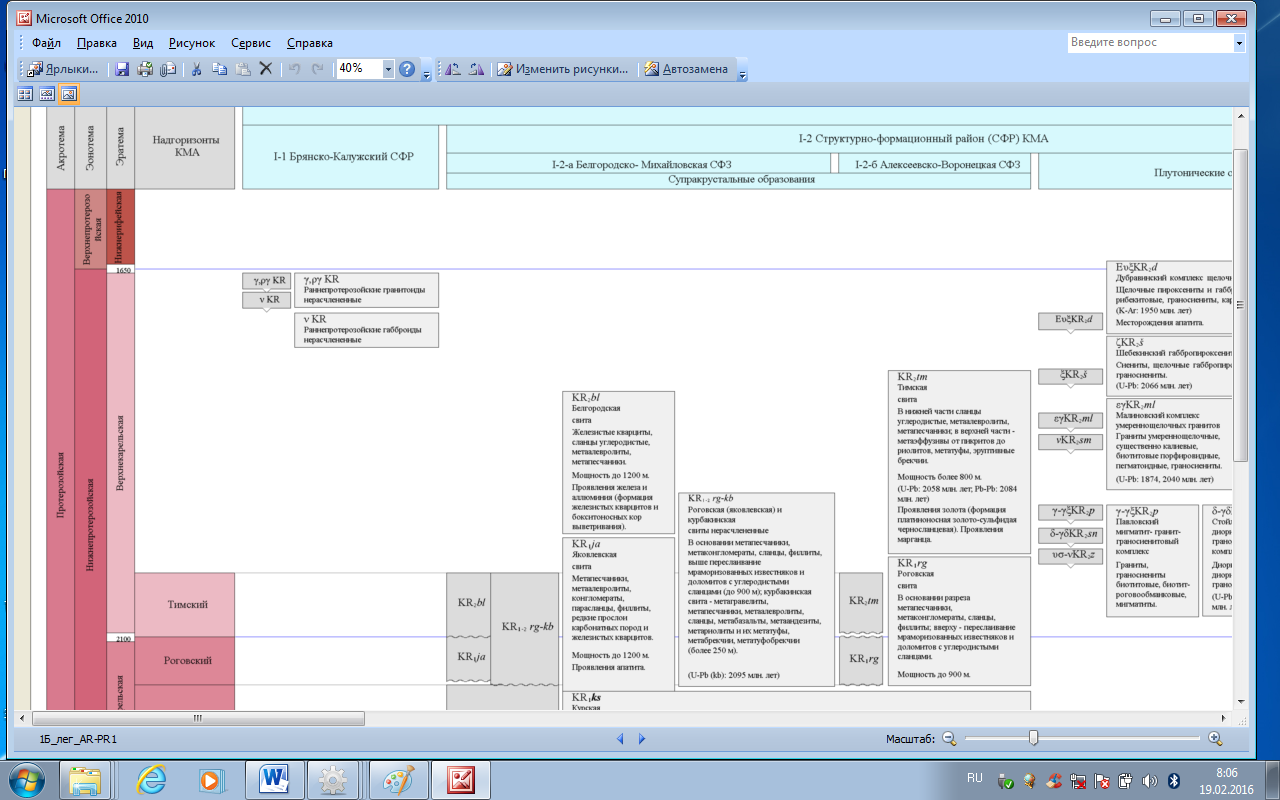Screen dimensions: 1280x800
Task: Click the RU language indicator
Action: point(975,776)
